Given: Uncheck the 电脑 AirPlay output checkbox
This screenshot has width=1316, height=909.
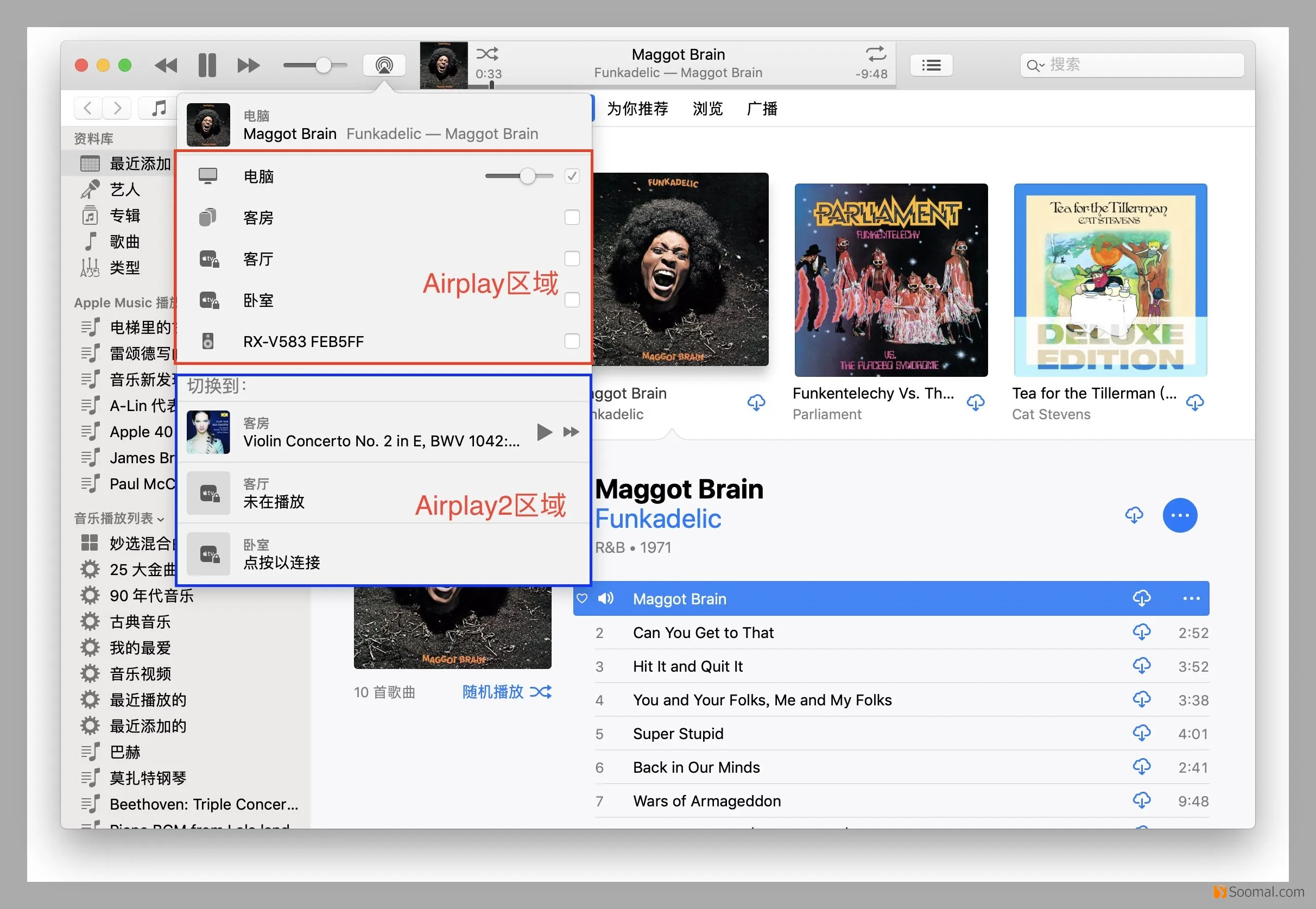Looking at the screenshot, I should (572, 176).
